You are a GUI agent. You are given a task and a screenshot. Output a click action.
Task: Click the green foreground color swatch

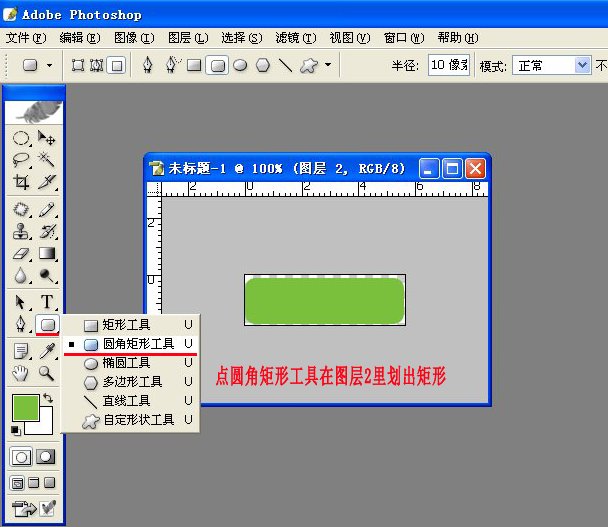click(26, 408)
